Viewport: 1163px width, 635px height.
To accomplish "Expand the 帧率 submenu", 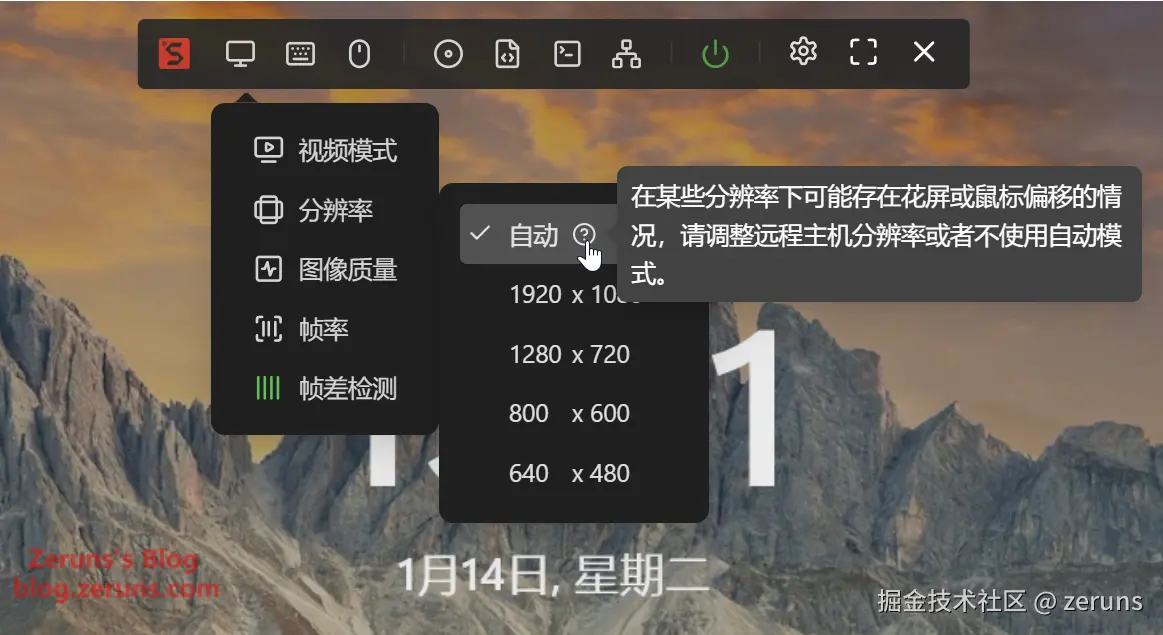I will [325, 329].
